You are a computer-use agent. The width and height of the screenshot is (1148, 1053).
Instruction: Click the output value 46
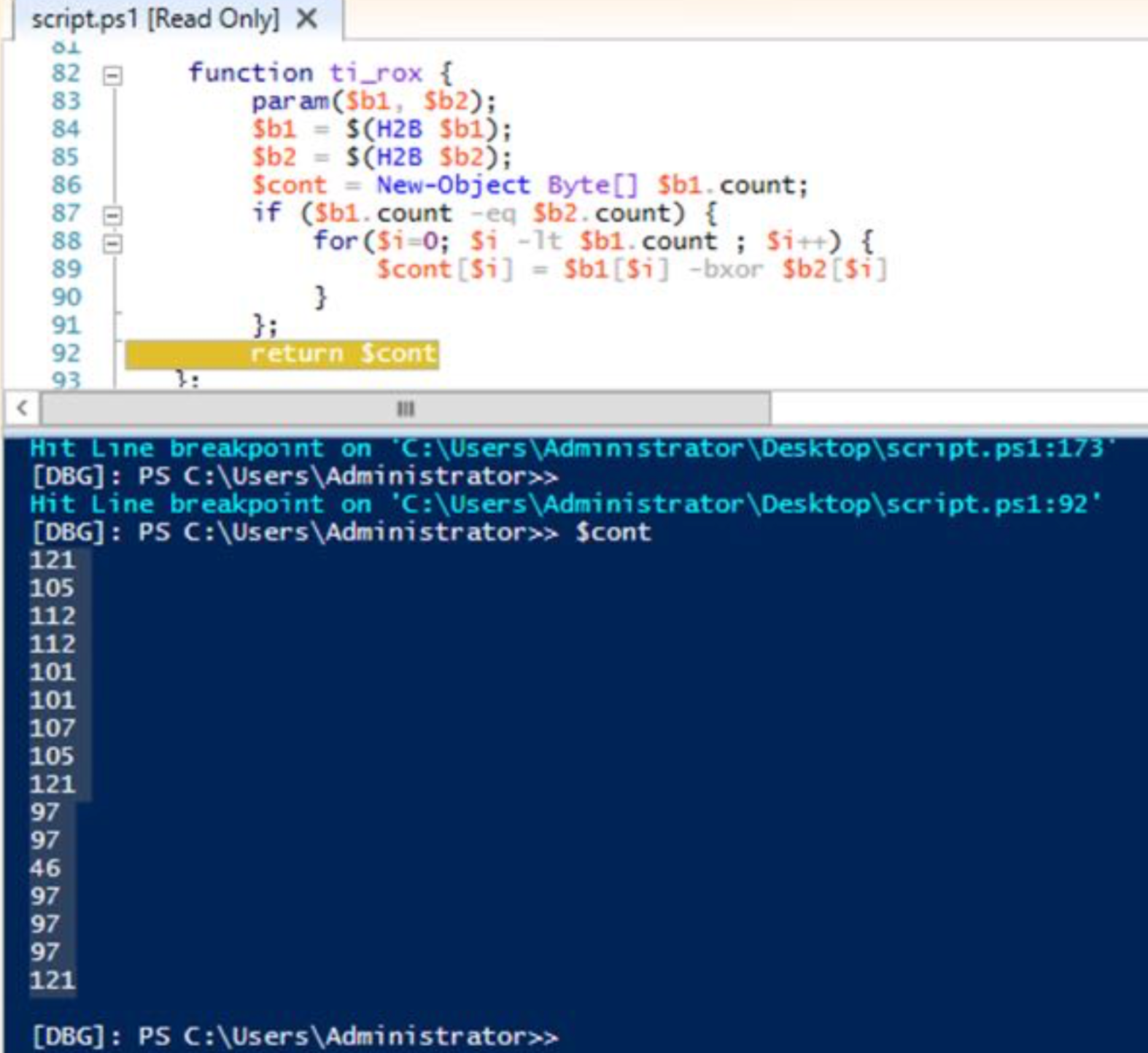click(x=45, y=868)
